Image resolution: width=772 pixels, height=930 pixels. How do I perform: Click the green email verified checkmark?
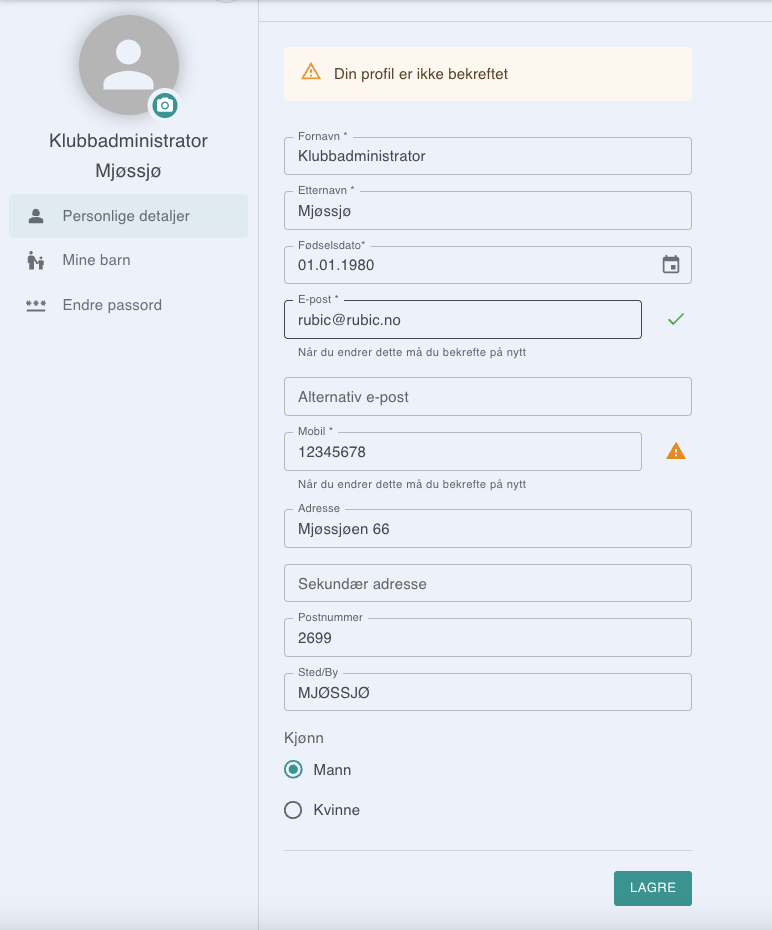pyautogui.click(x=676, y=319)
